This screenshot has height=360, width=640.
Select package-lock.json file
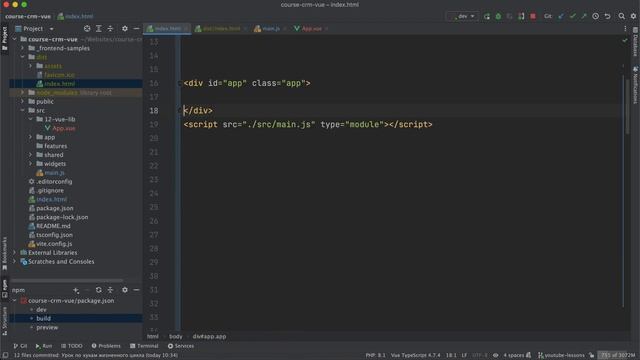pyautogui.click(x=62, y=217)
